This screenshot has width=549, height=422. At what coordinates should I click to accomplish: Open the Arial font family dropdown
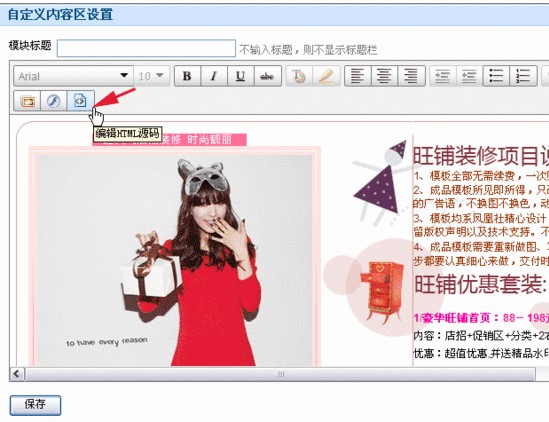coord(73,76)
